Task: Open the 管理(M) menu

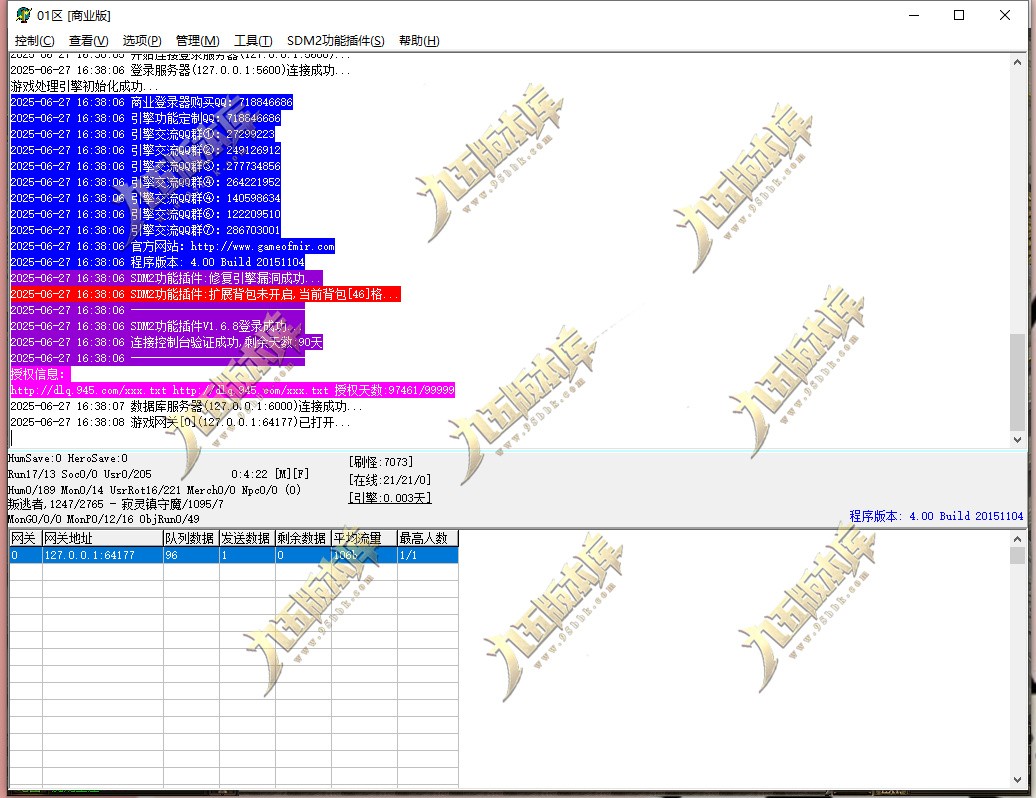Action: click(x=198, y=41)
